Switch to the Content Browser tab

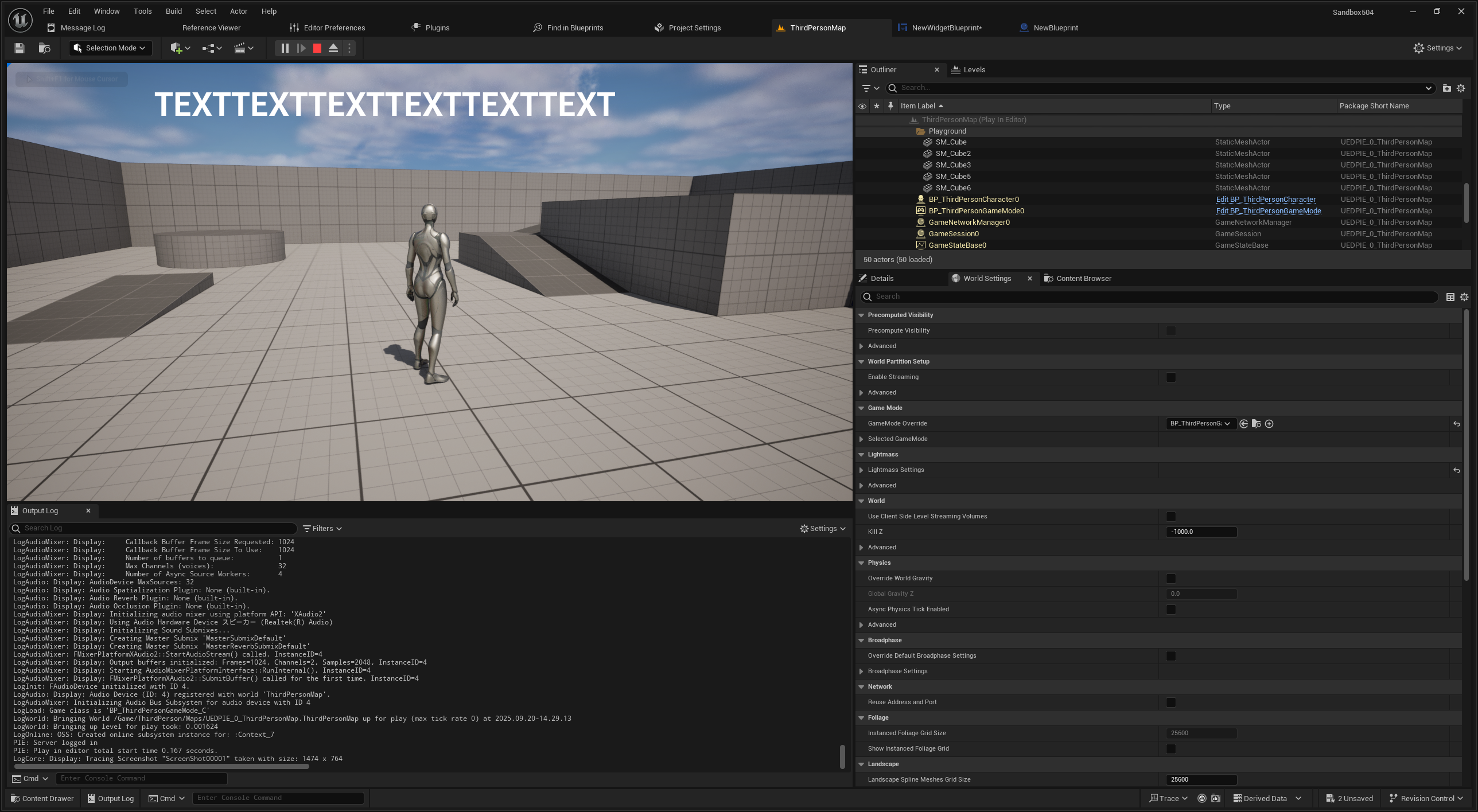tap(1083, 279)
